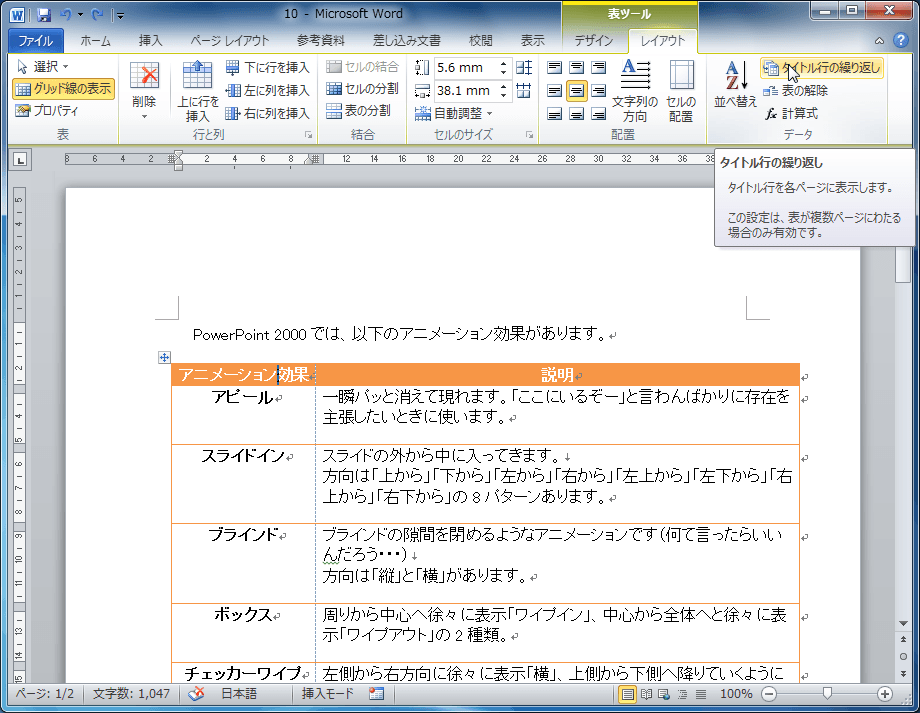This screenshot has width=920, height=713.
Task: Minimize the ribbon with the caret icon
Action: point(879,40)
